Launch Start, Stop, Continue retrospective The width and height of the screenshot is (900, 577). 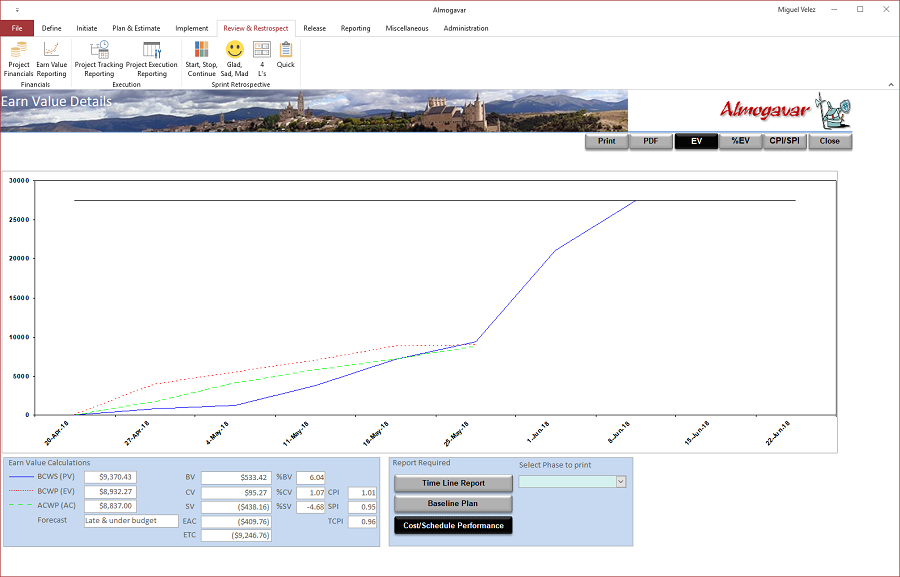[201, 59]
